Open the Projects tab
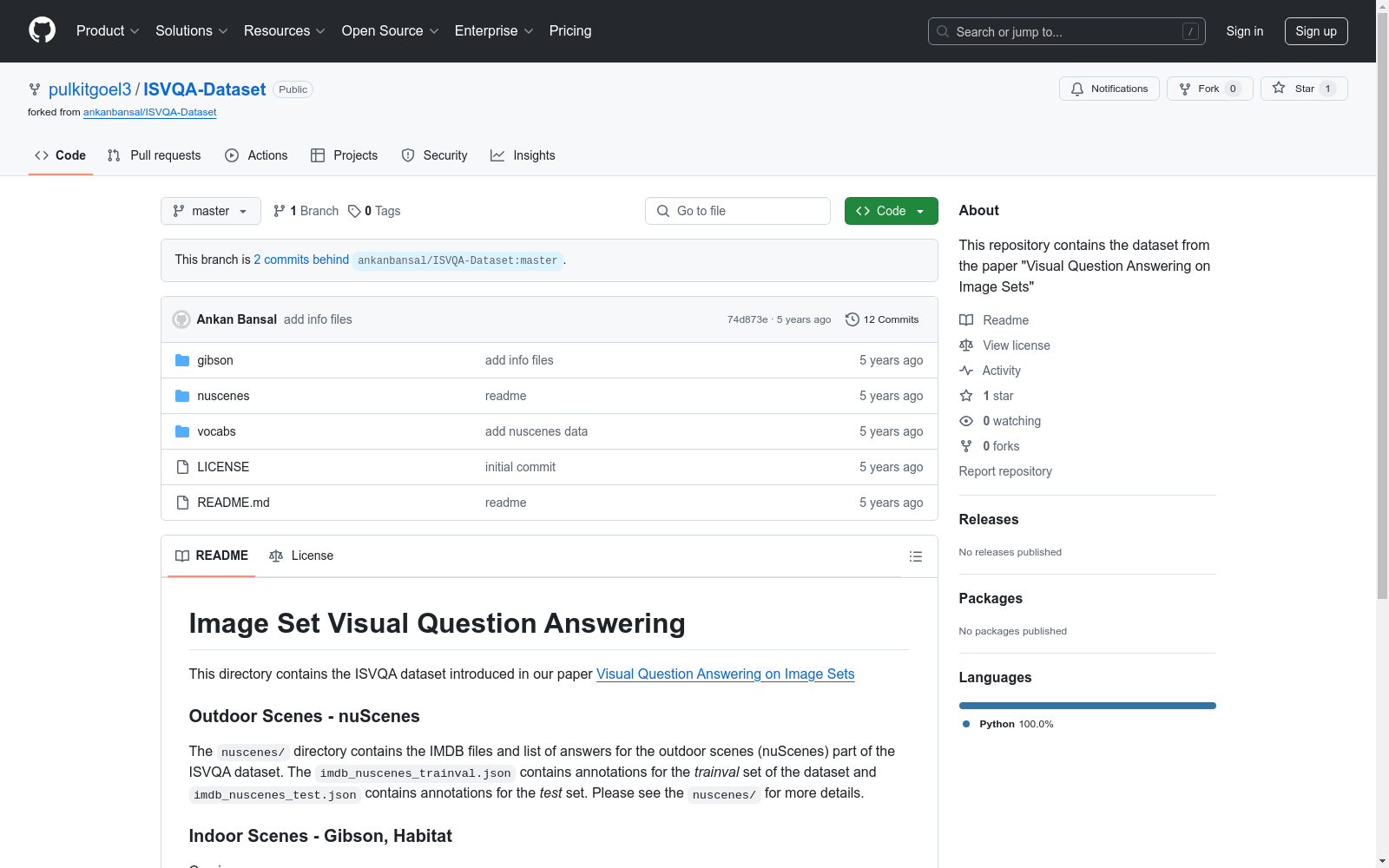1389x868 pixels. (345, 155)
